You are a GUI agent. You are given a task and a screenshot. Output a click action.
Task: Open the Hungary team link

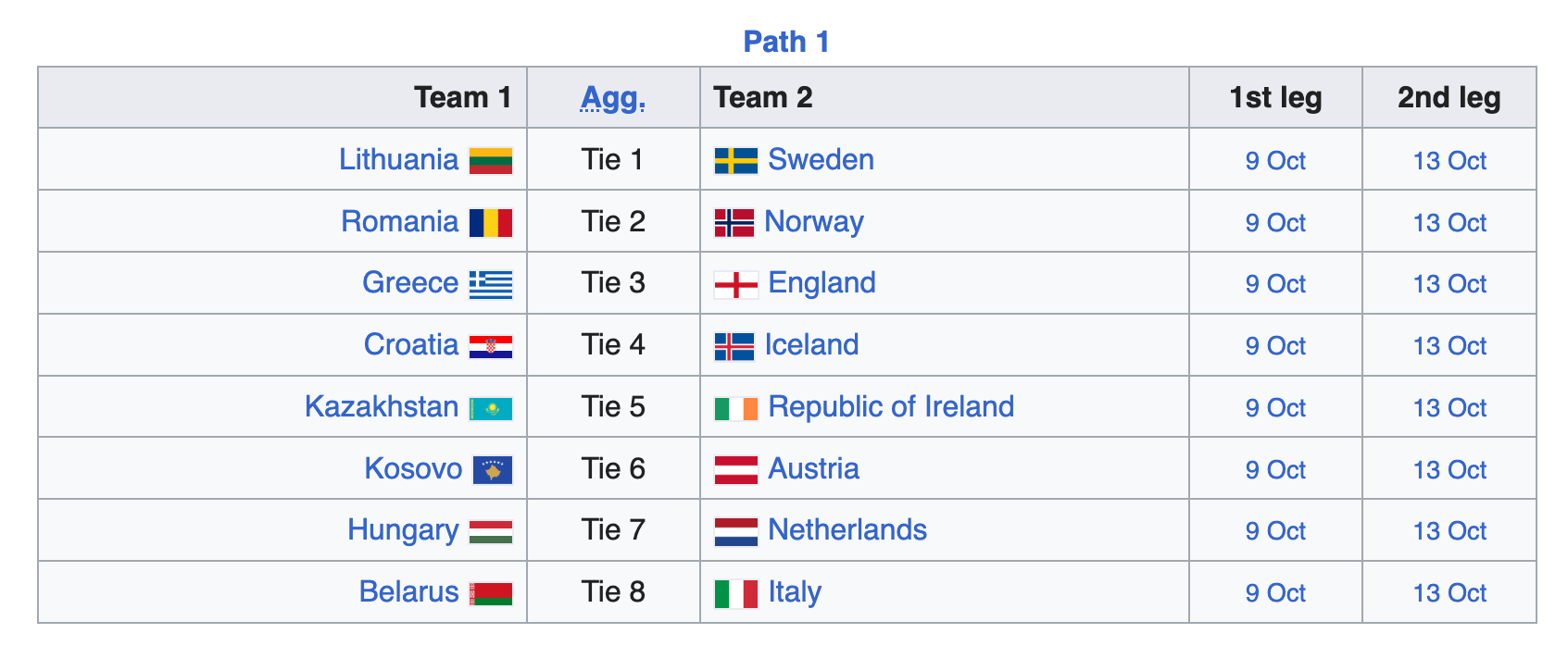[x=403, y=529]
